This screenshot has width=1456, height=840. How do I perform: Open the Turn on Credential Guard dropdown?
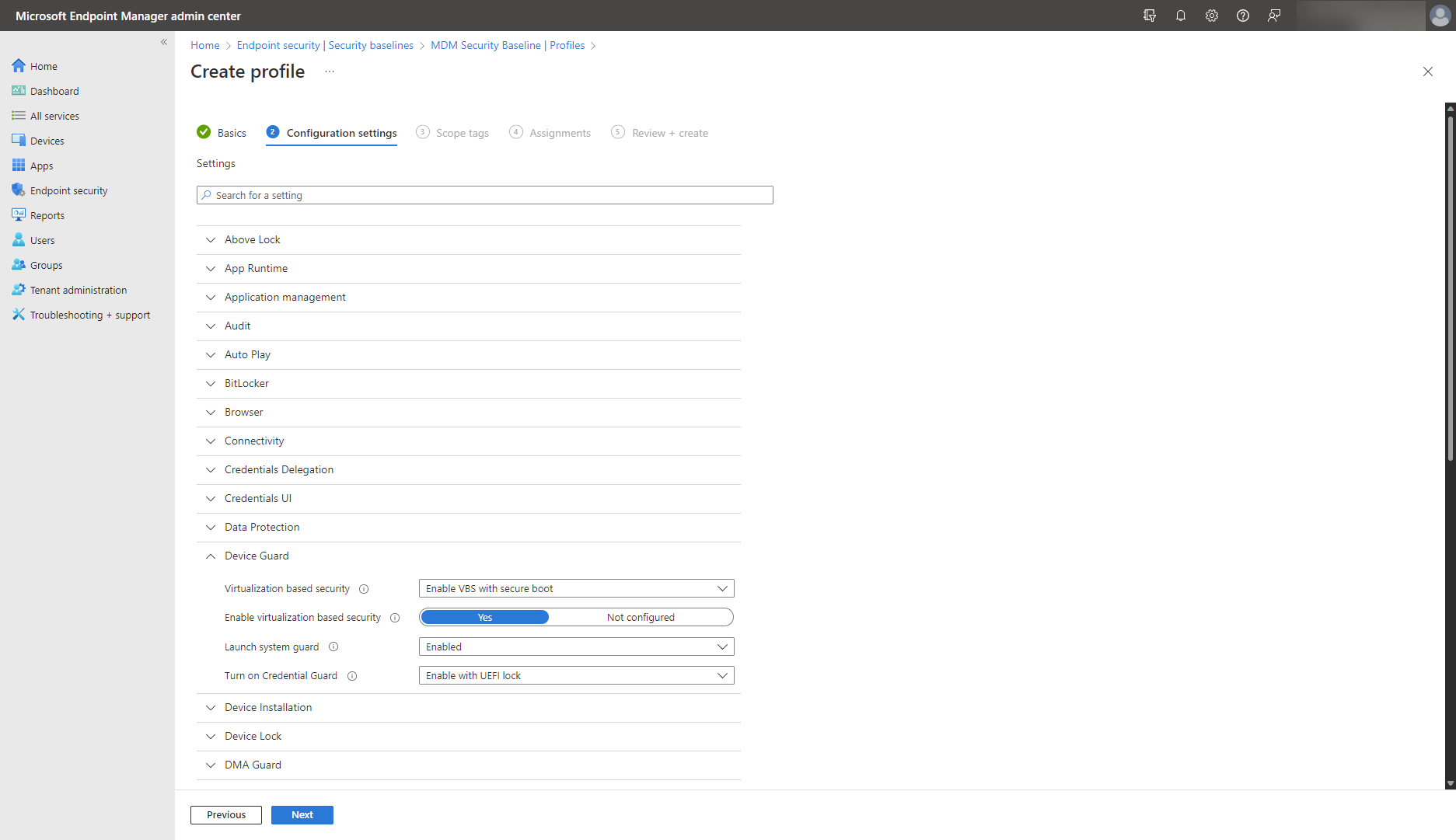click(x=576, y=675)
